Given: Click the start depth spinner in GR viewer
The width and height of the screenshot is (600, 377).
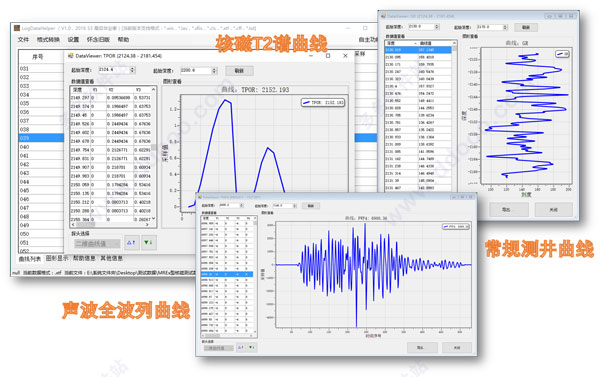Looking at the screenshot, I should (424, 27).
